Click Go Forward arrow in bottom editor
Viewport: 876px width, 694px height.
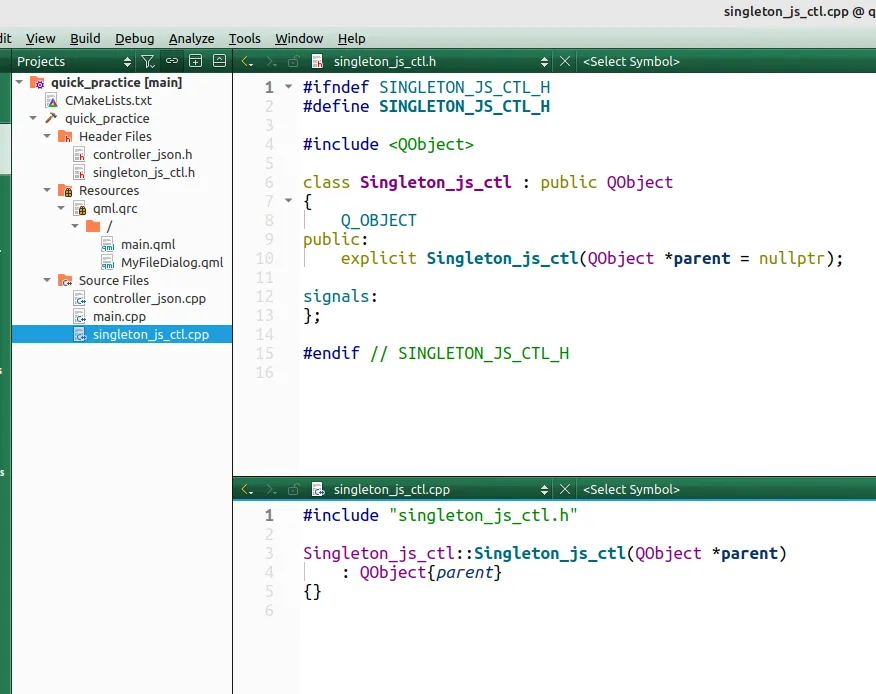(x=271, y=489)
